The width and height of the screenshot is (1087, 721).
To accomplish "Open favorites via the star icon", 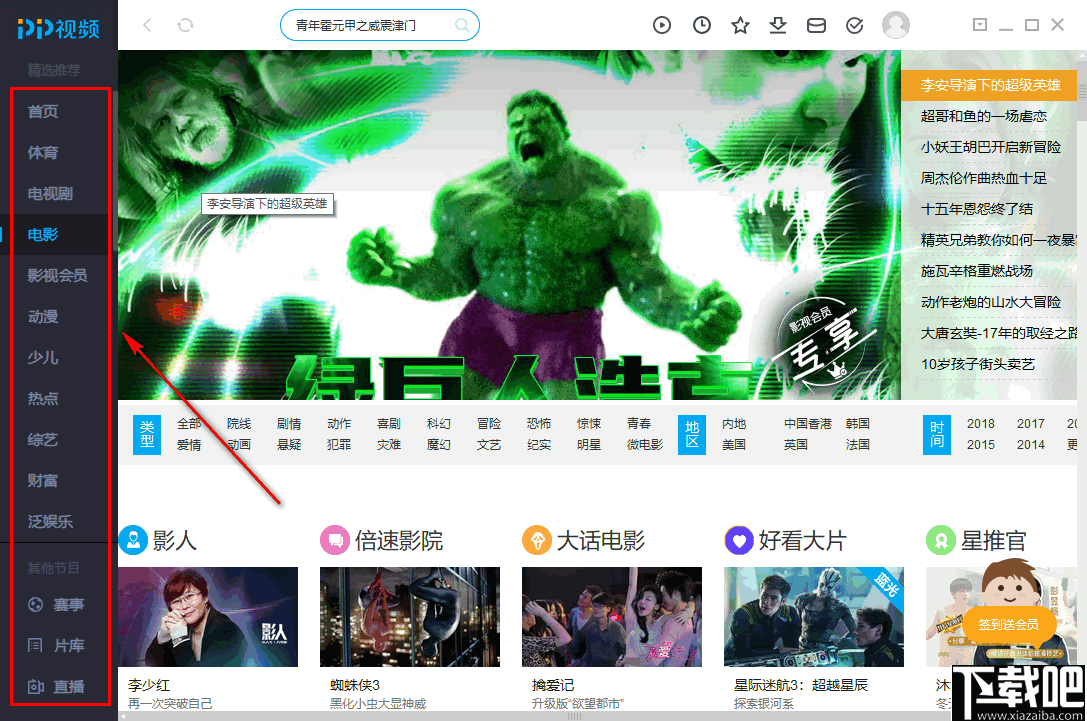I will (740, 25).
